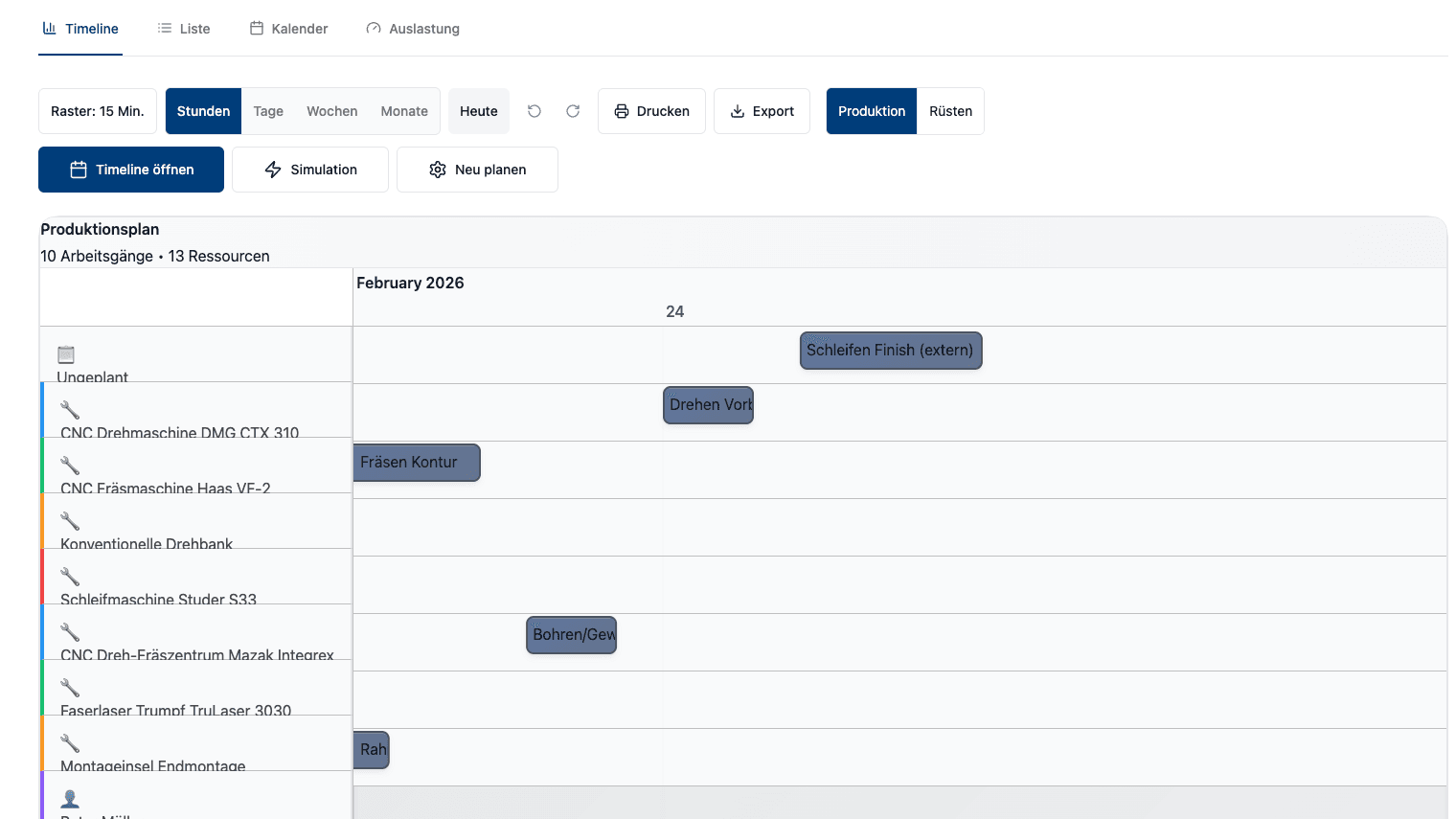1456x819 pixels.
Task: Open the Raster: 15 Min. selector
Action: tap(97, 111)
